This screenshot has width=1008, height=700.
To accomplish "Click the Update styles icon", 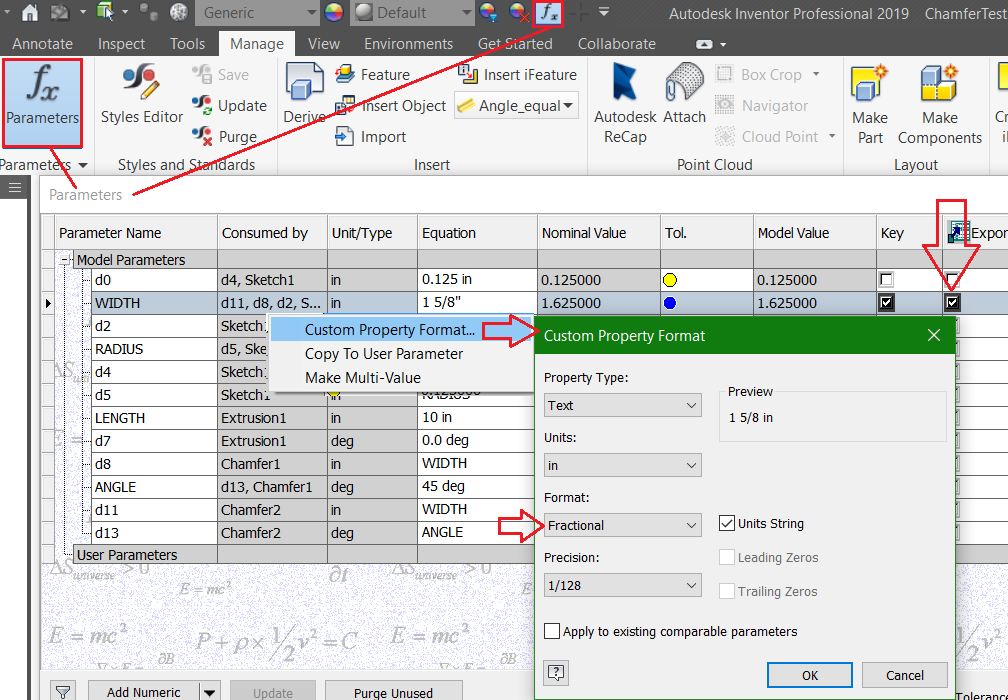I will point(202,105).
